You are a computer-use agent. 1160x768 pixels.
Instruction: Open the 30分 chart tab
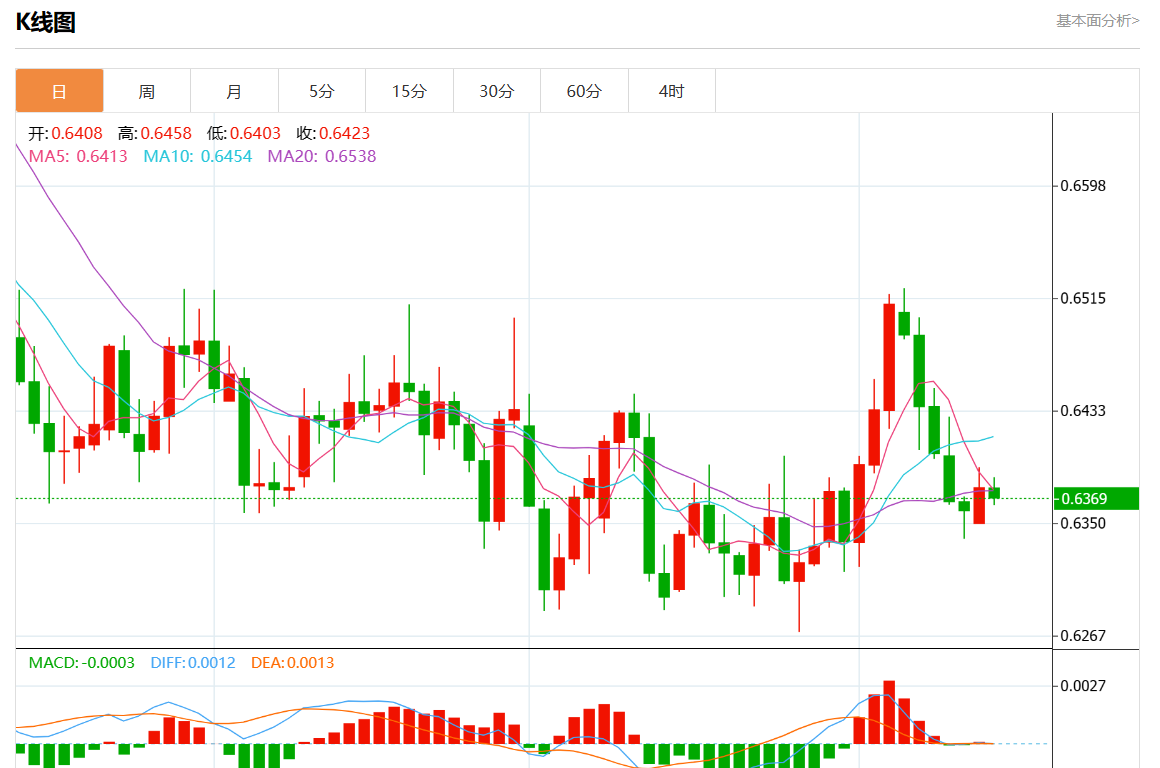tap(496, 91)
